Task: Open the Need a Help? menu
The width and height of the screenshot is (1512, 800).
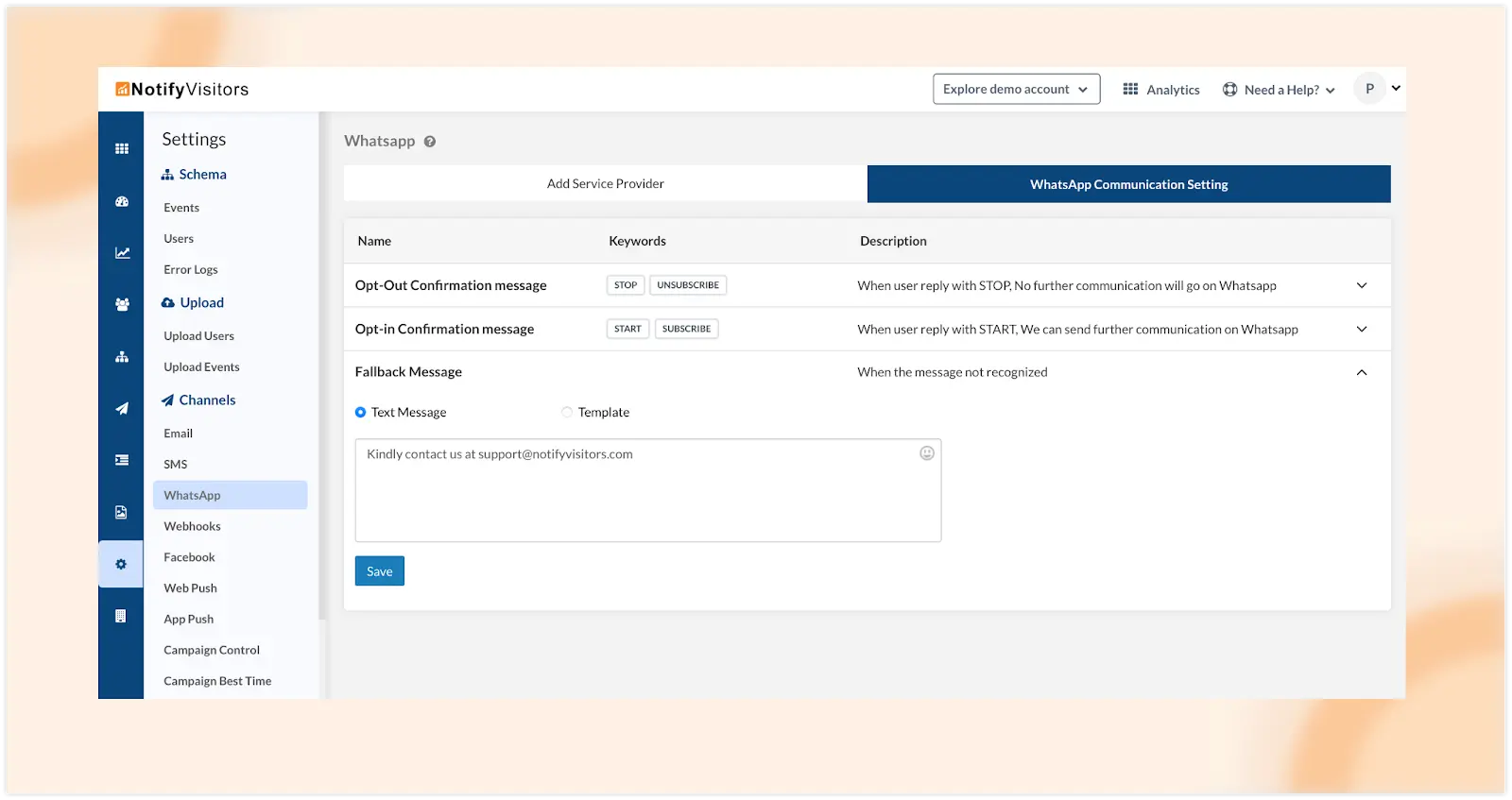Action: tap(1280, 90)
